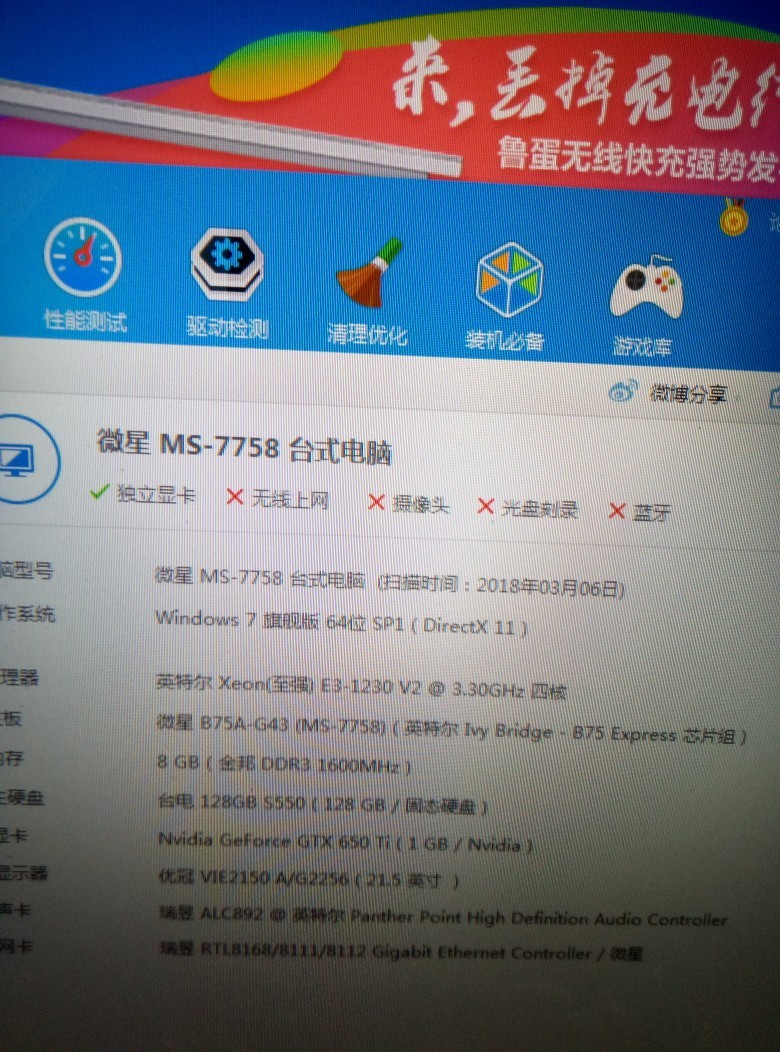Image resolution: width=780 pixels, height=1052 pixels.
Task: Click the 无线上网 feature label
Action: pos(290,500)
